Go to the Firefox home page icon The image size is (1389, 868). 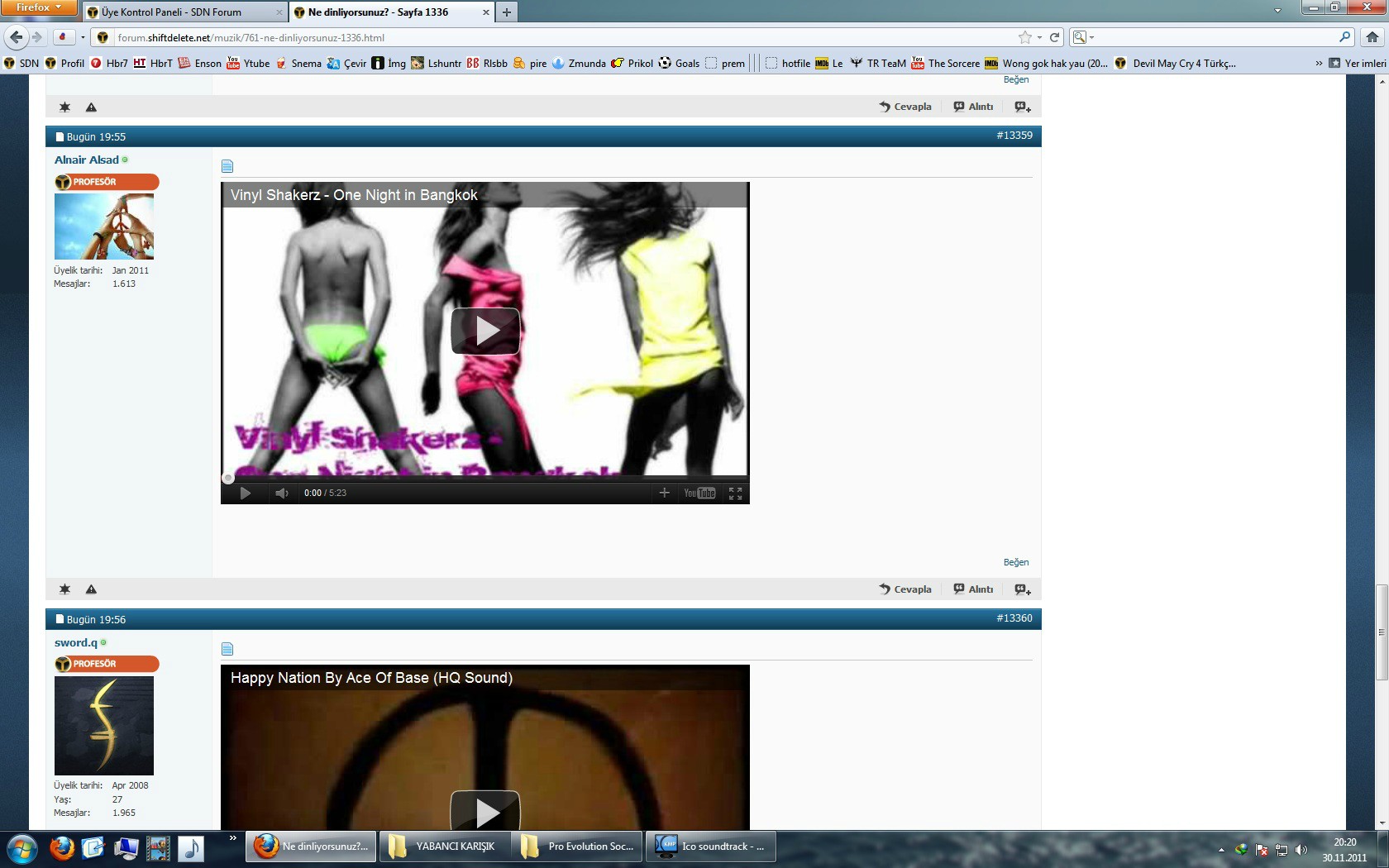point(1372,37)
